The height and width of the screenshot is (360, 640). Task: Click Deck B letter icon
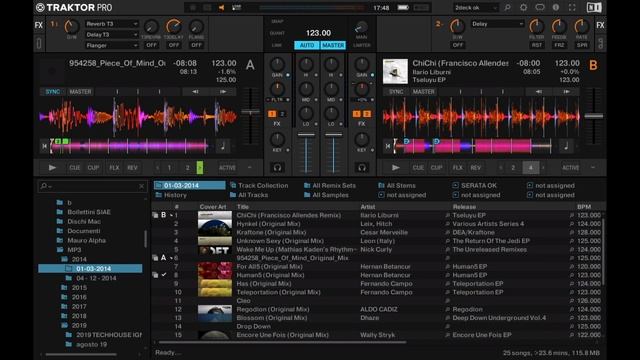593,65
